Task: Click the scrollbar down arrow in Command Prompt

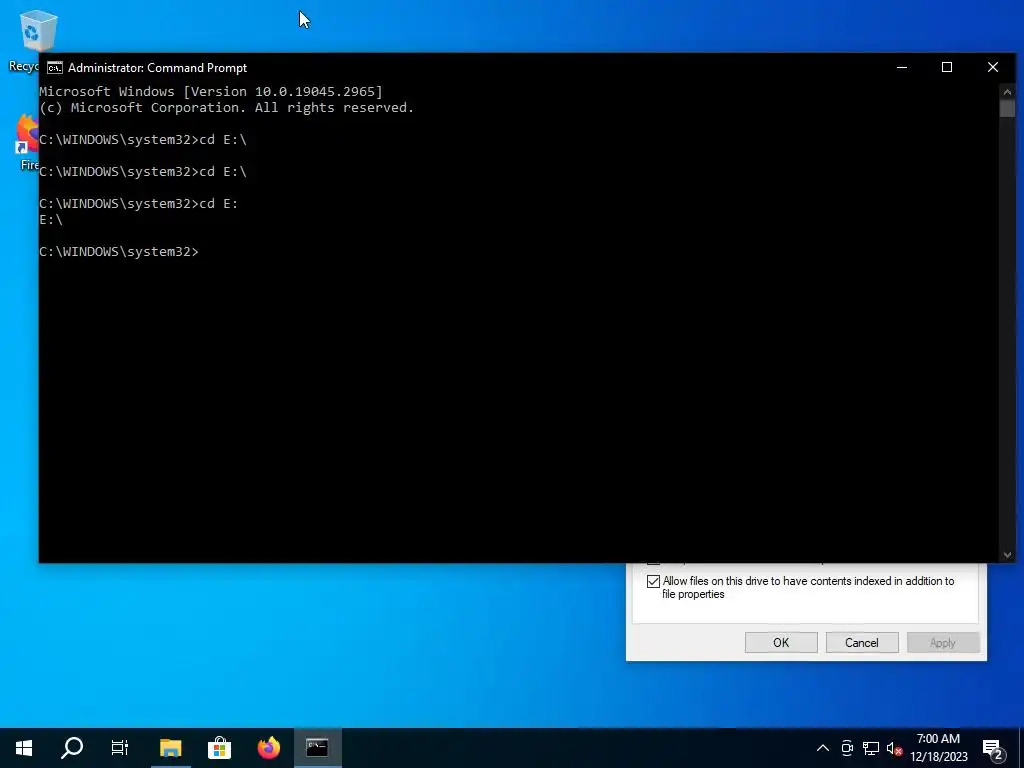Action: coord(1007,555)
